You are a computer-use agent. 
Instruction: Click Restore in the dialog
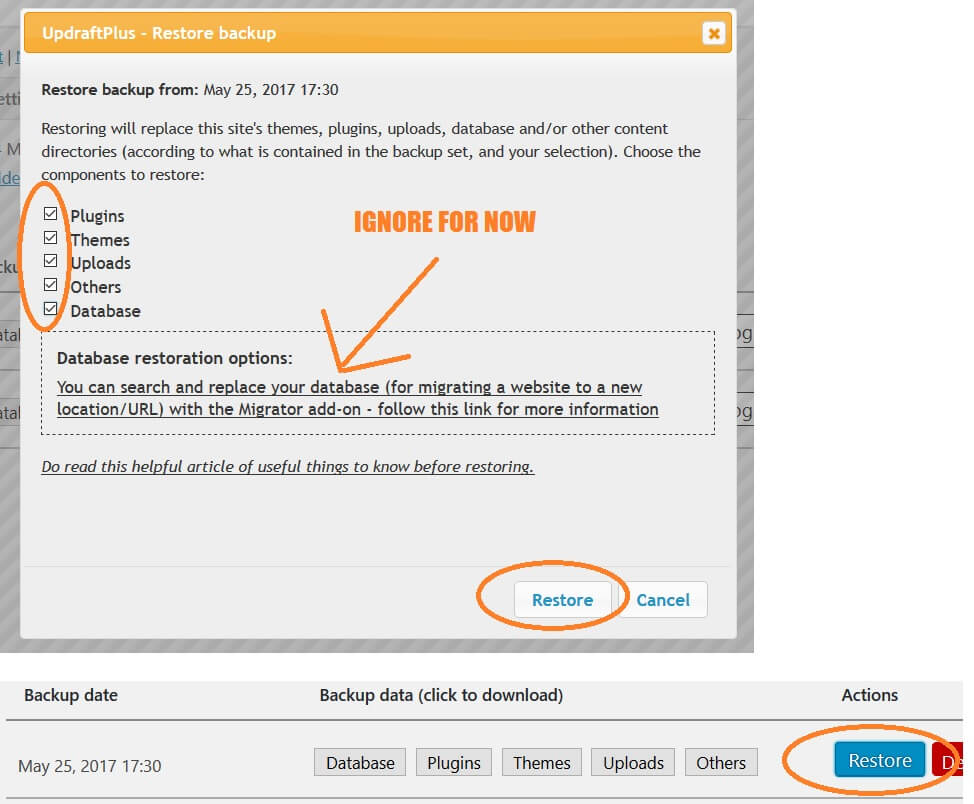[563, 600]
